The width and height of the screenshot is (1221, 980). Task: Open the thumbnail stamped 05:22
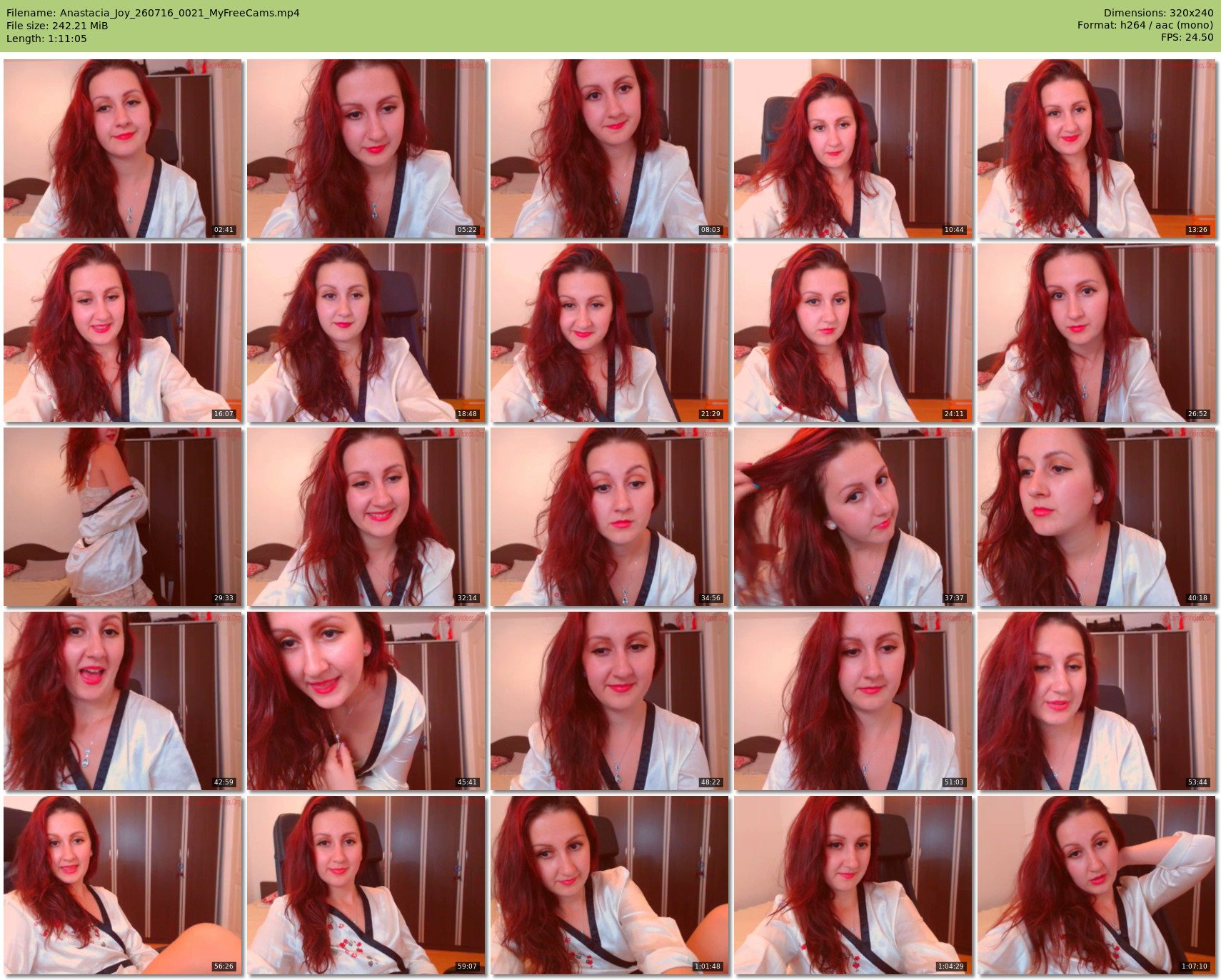(366, 148)
